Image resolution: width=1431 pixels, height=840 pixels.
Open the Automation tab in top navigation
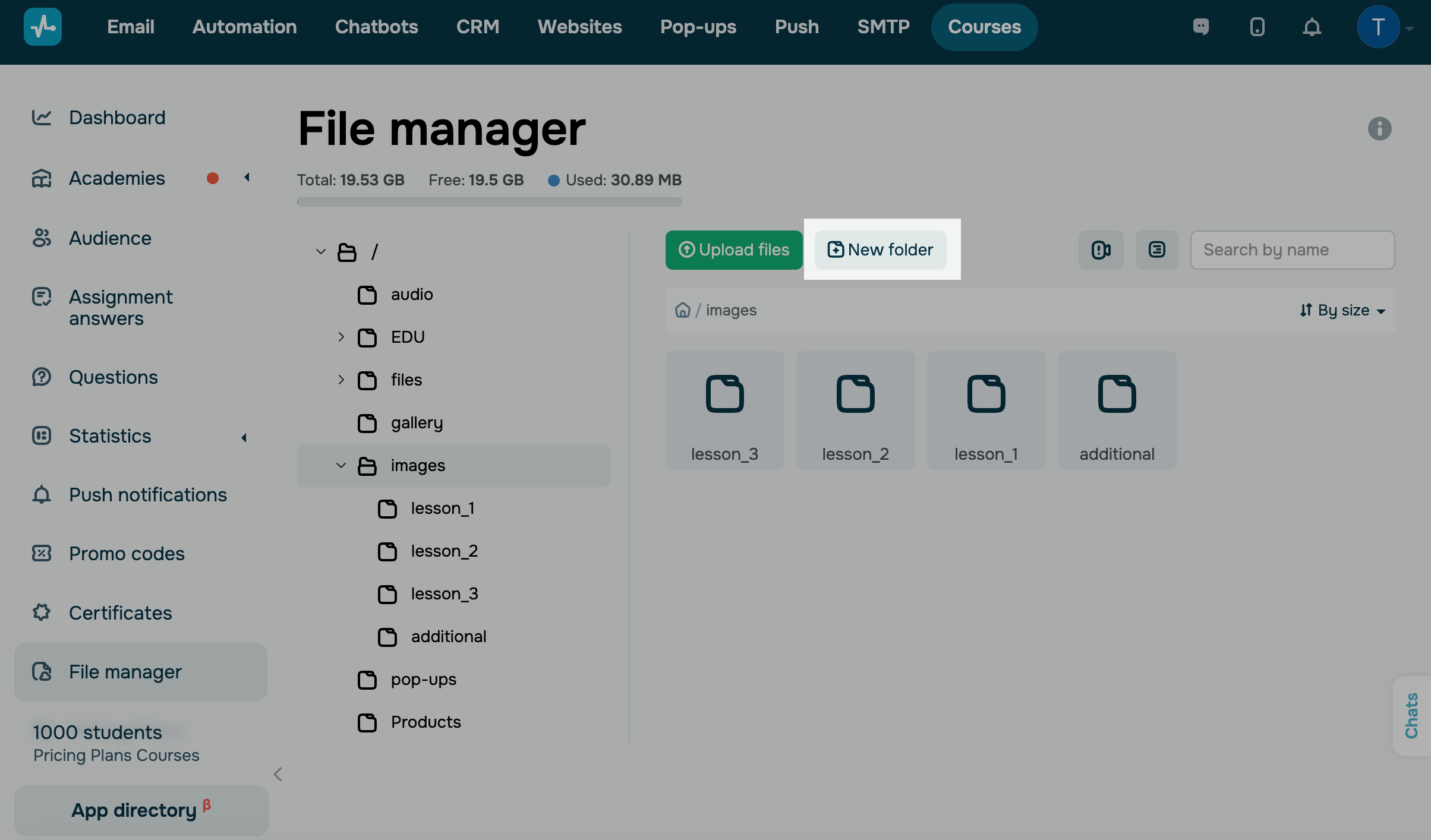[244, 27]
